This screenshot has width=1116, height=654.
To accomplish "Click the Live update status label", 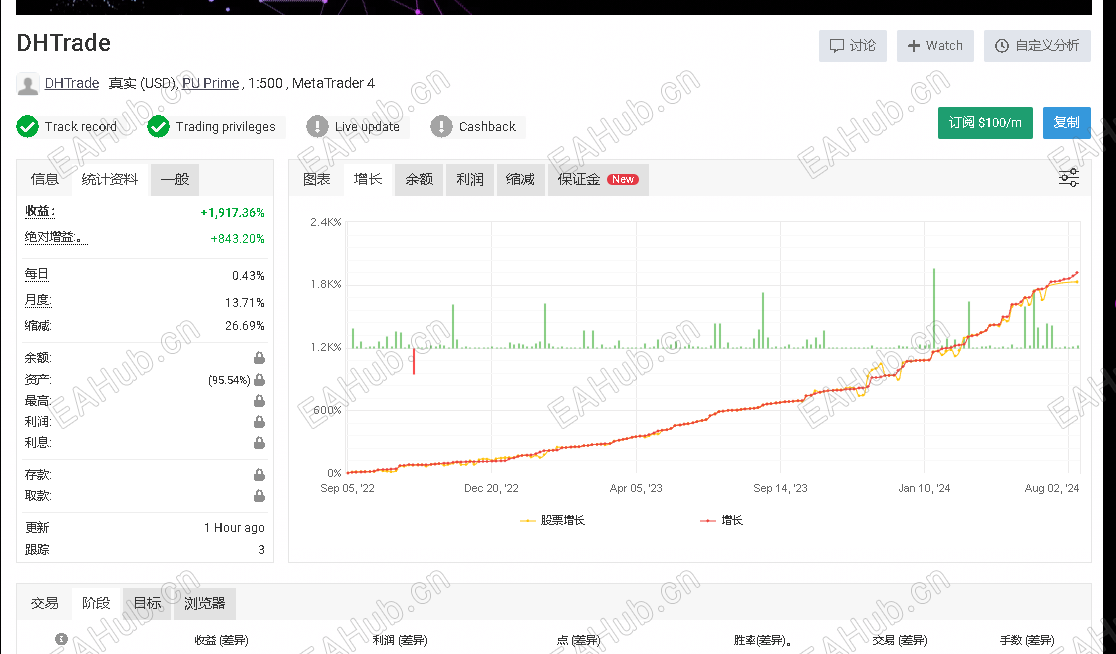I will pos(367,127).
